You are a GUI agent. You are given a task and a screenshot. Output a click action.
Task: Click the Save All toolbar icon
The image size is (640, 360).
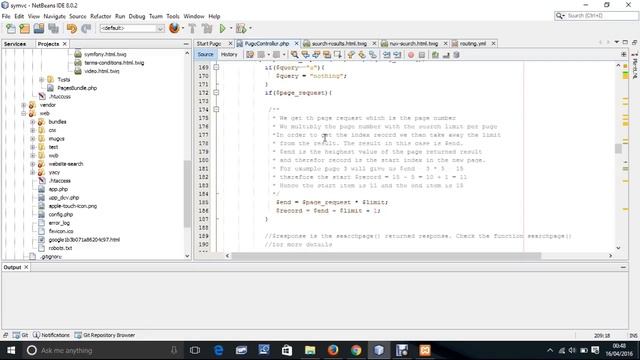(x=53, y=29)
